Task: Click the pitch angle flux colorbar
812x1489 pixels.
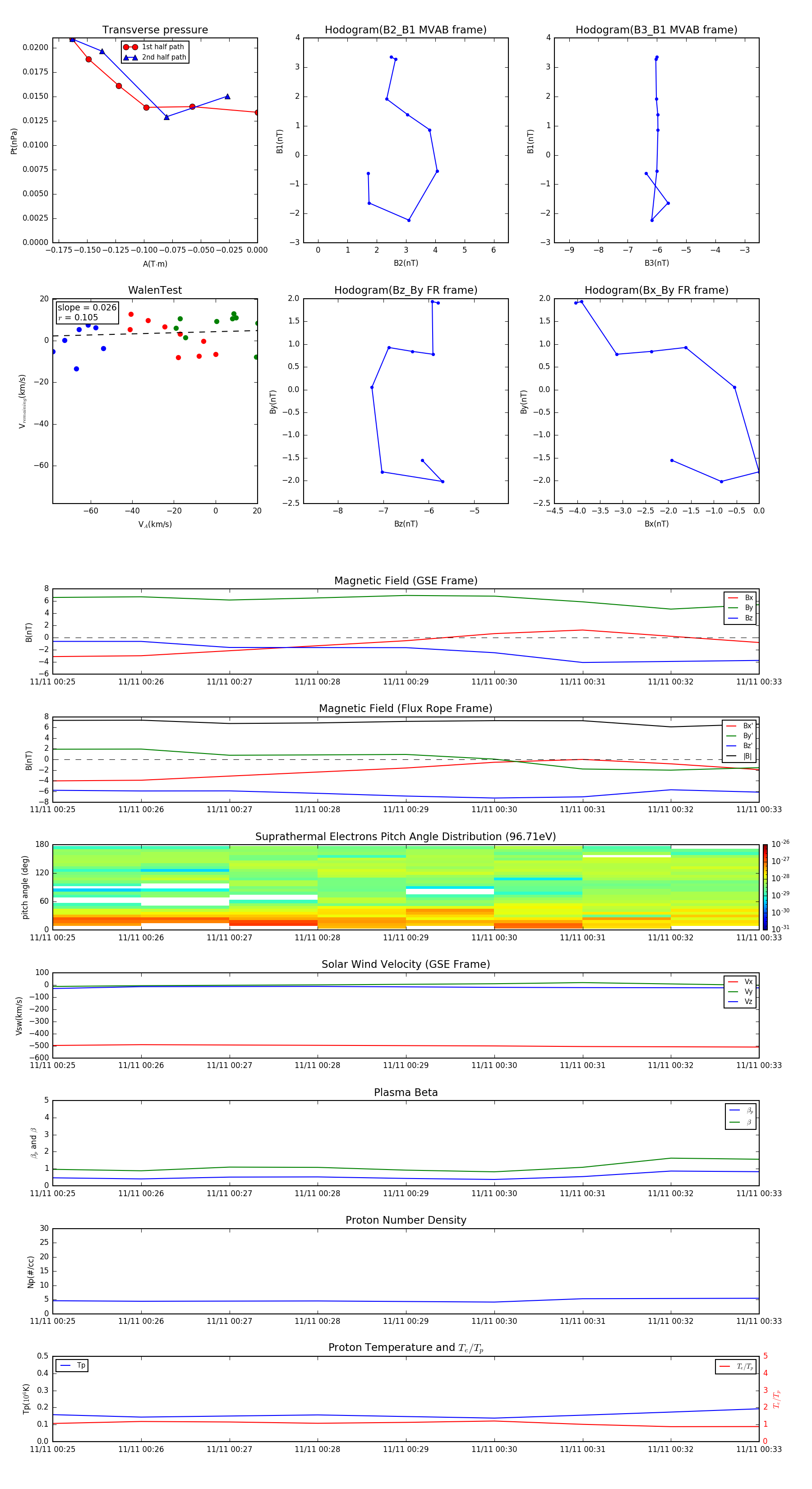Action: point(765,887)
